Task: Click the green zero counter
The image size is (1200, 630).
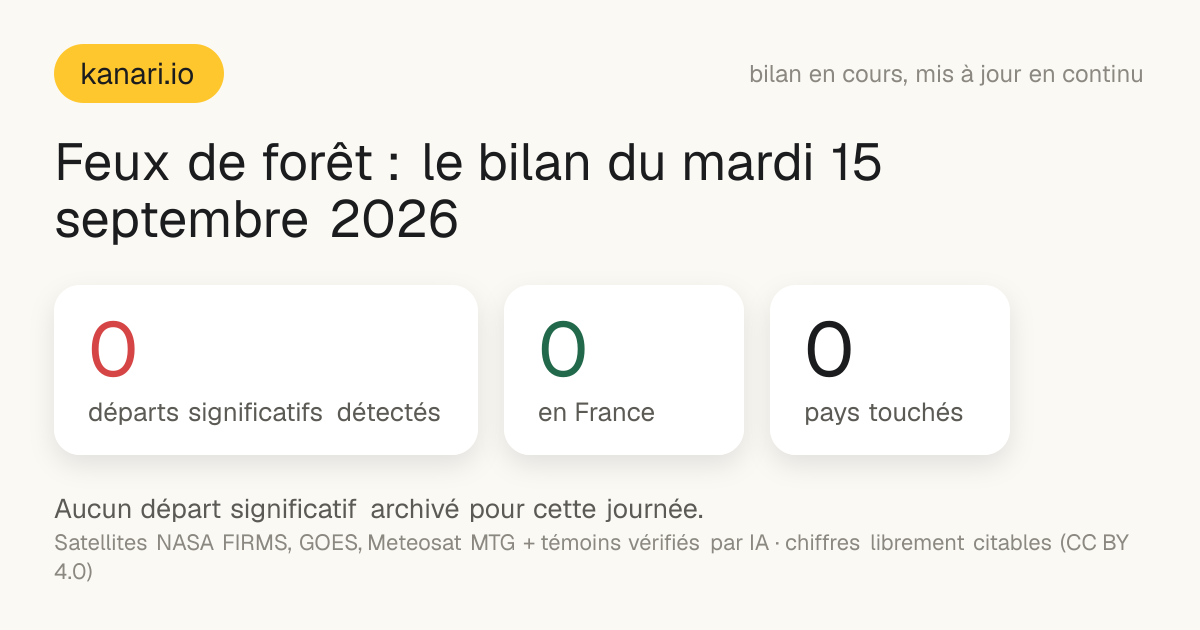Action: pos(563,349)
